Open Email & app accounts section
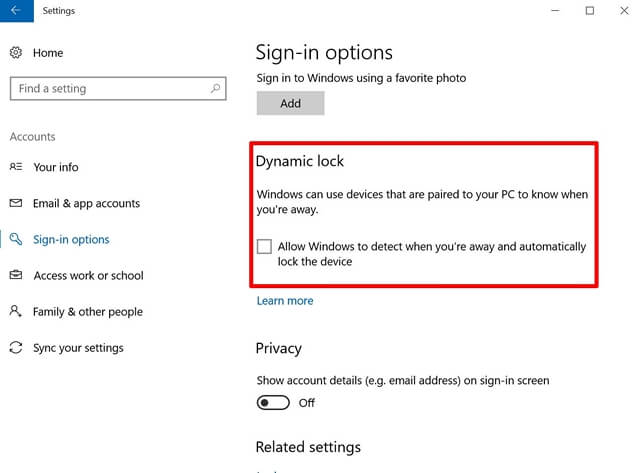The height and width of the screenshot is (473, 640). click(86, 203)
